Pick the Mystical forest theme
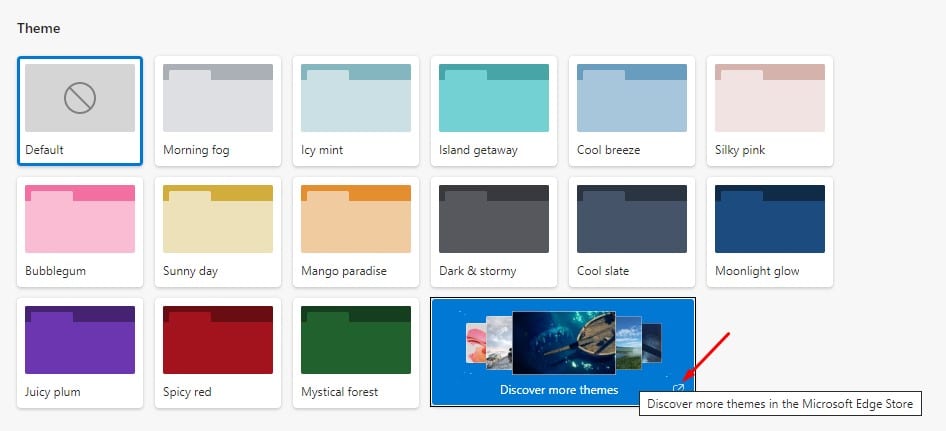 point(356,353)
